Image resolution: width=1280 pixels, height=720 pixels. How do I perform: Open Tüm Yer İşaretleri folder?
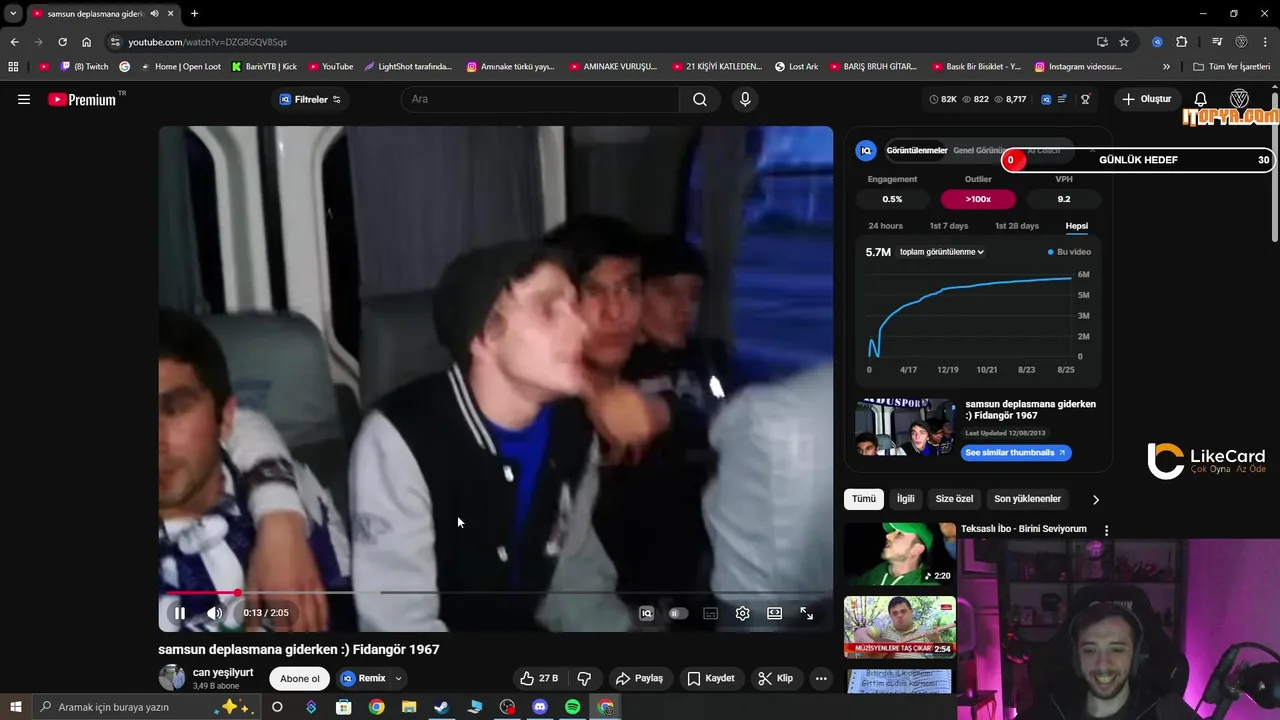click(1232, 67)
